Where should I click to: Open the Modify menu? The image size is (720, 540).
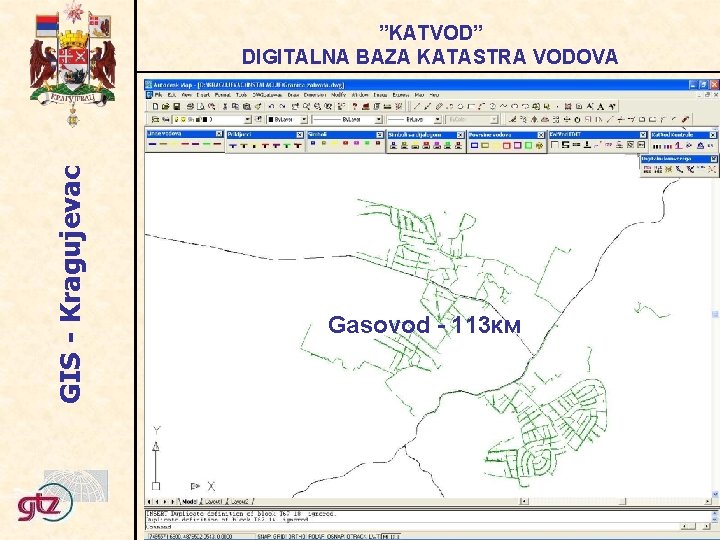point(338,95)
